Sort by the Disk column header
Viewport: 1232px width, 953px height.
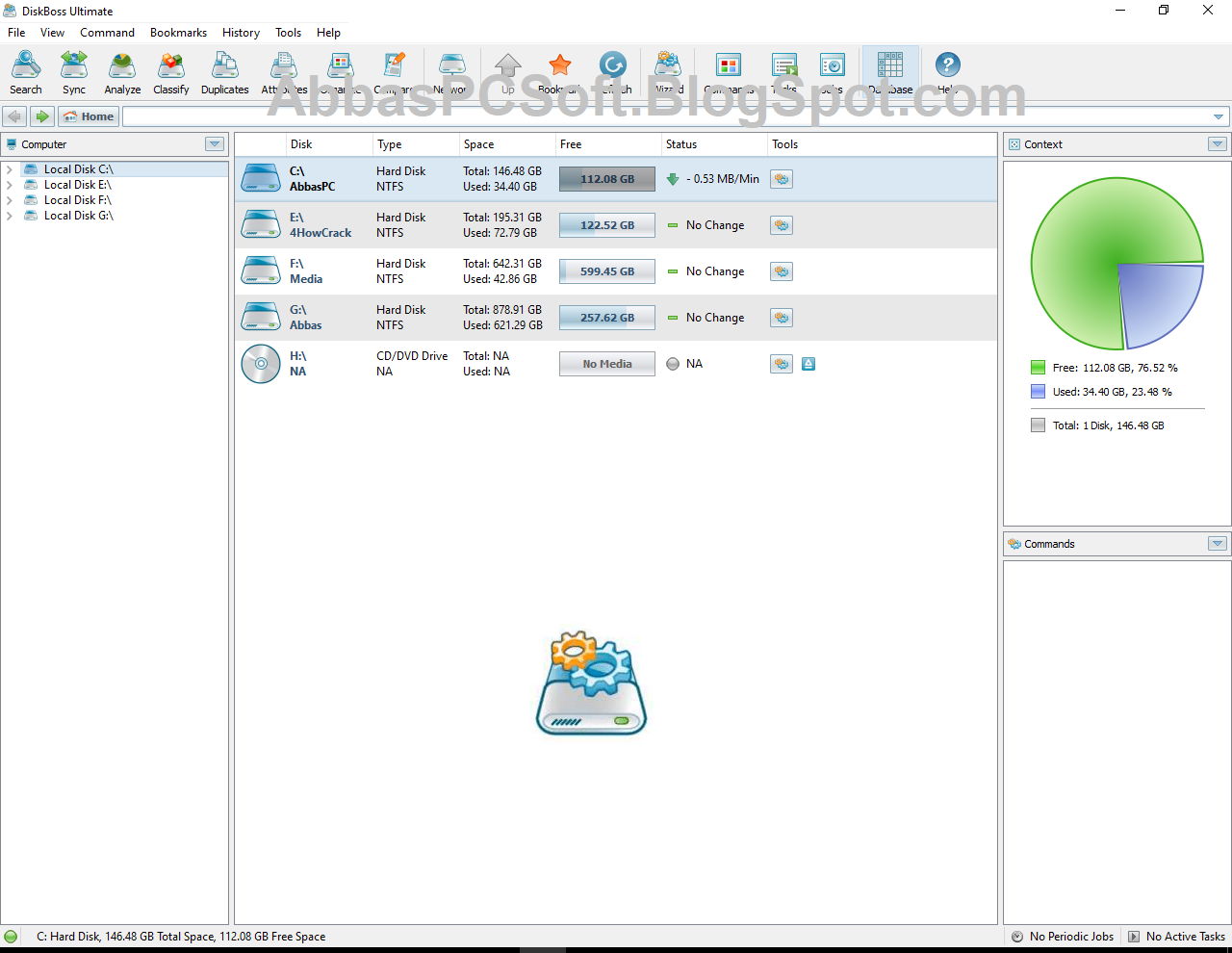click(329, 144)
